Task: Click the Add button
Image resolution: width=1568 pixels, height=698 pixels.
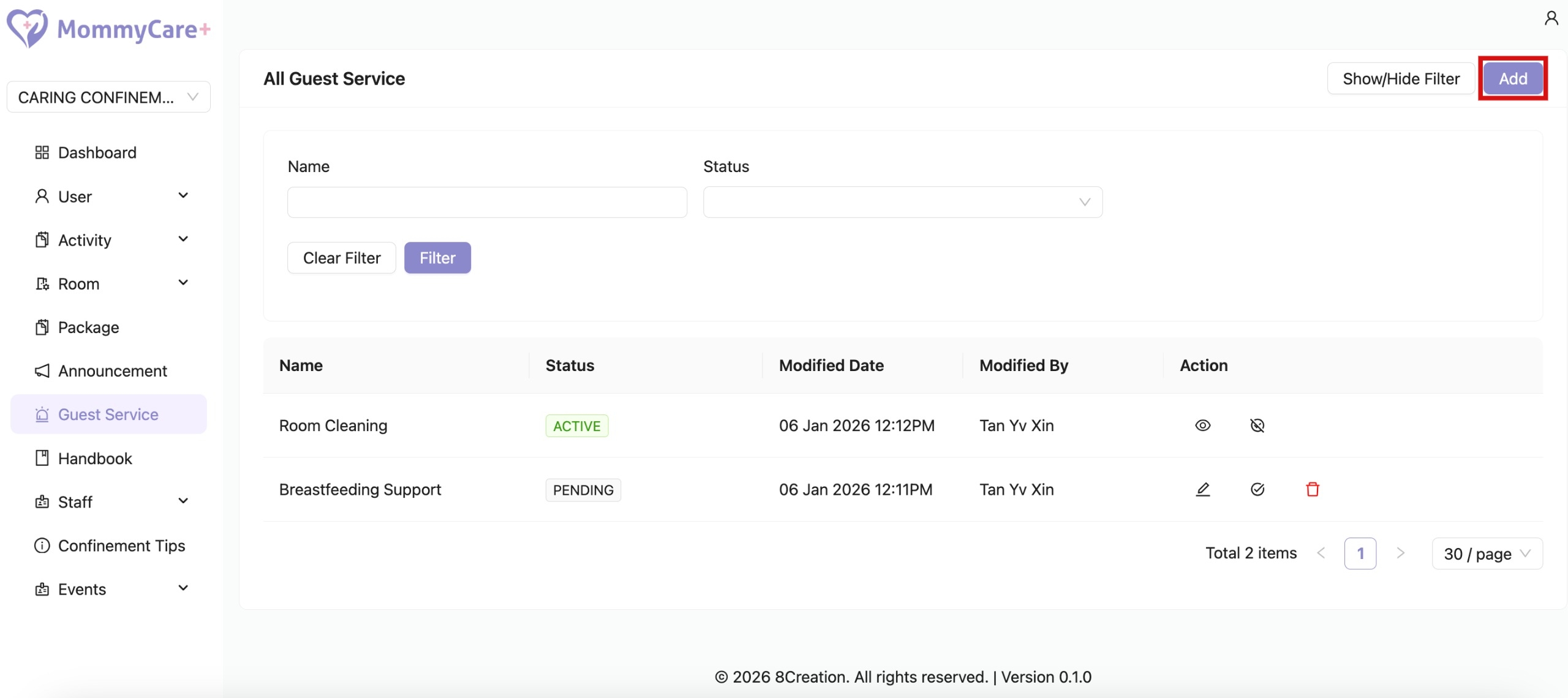Action: 1512,78
